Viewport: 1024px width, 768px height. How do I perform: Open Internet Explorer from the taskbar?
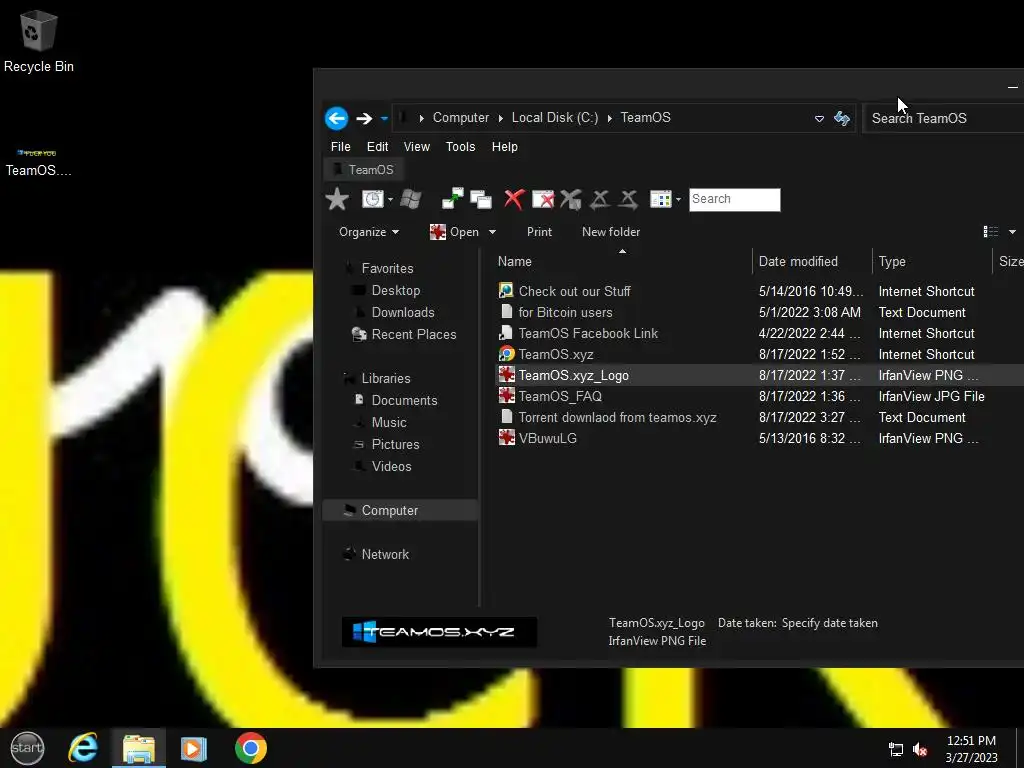tap(83, 748)
